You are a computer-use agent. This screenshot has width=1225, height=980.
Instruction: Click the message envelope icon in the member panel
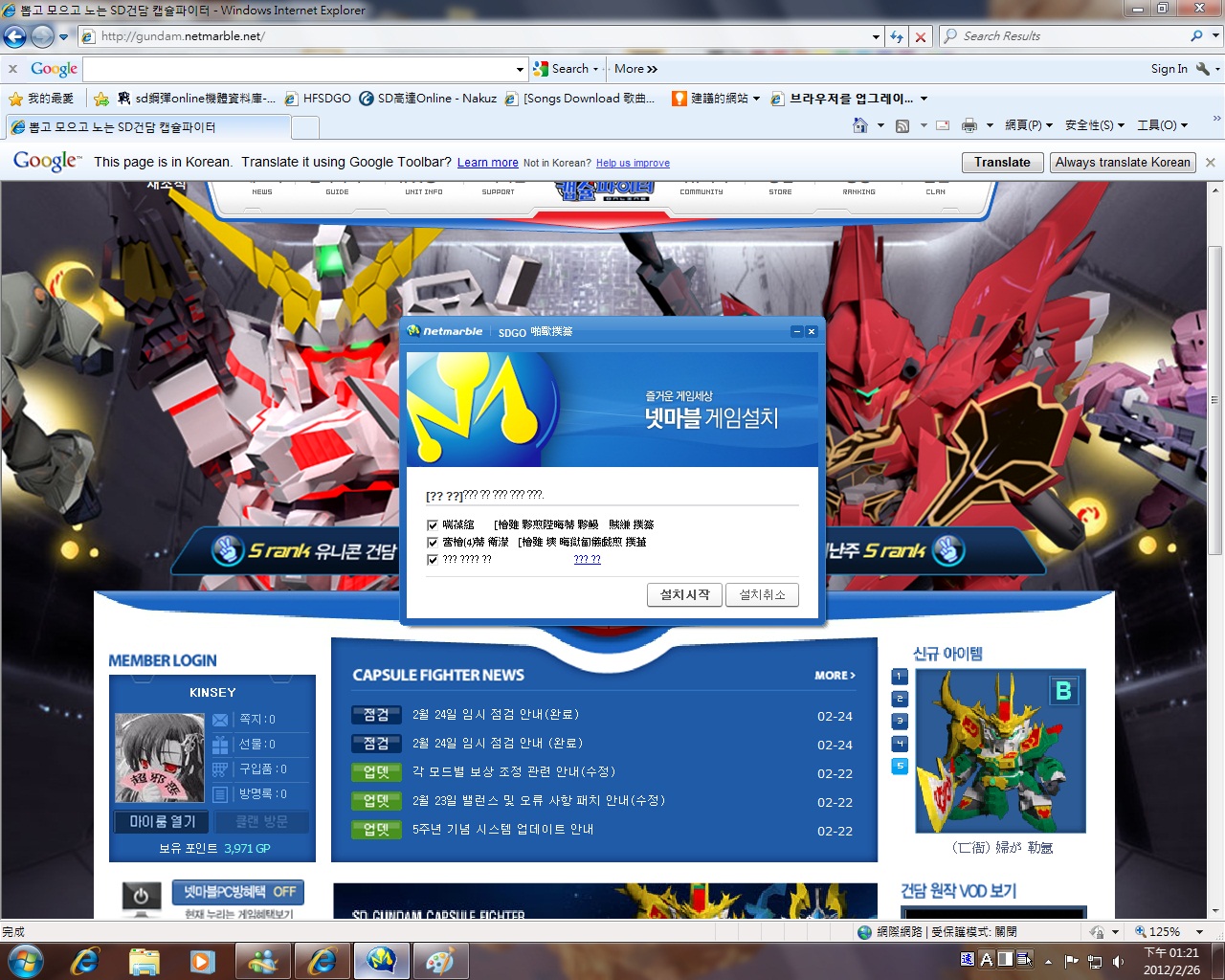pos(220,720)
